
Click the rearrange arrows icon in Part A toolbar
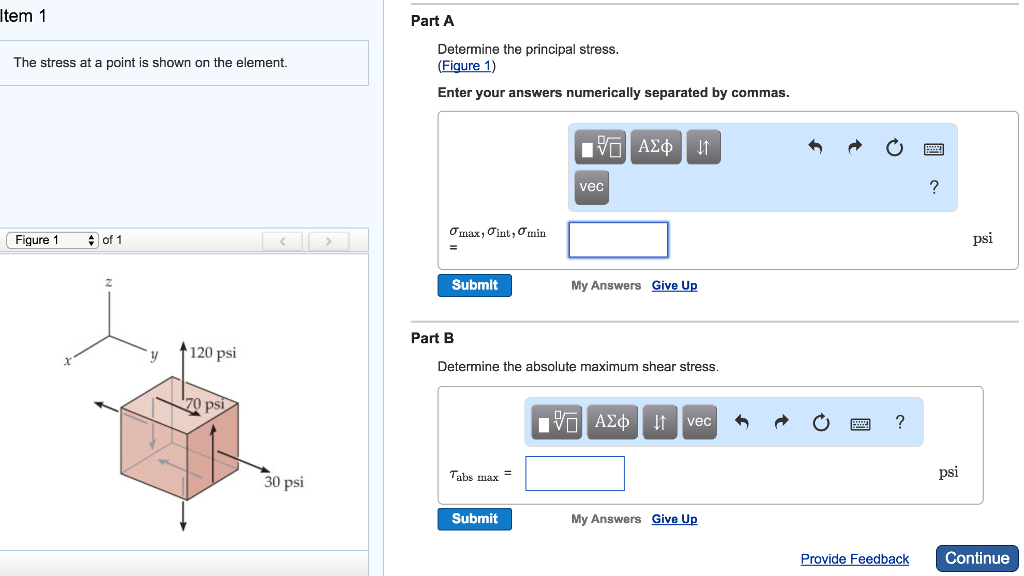[703, 146]
